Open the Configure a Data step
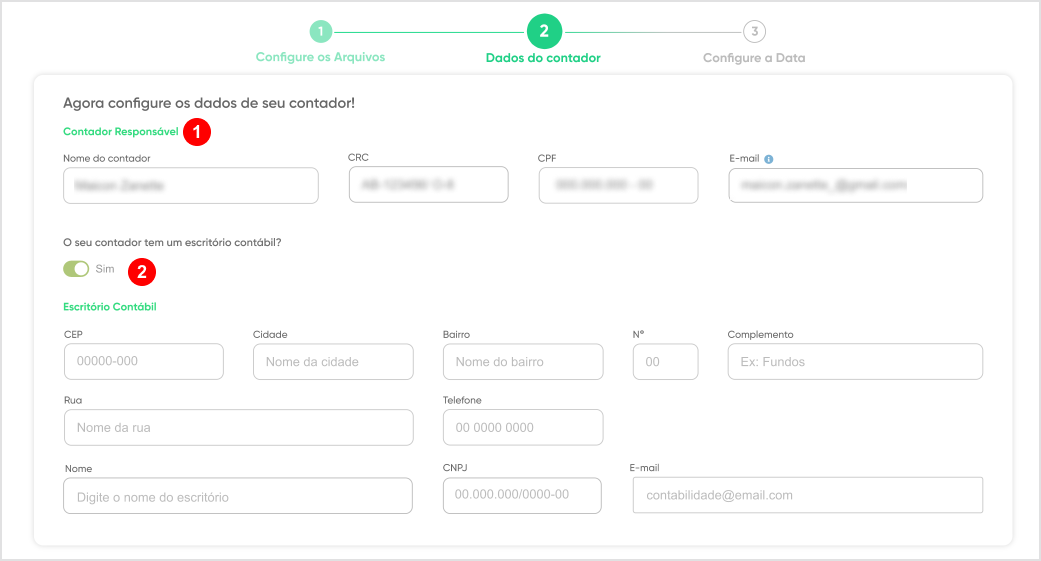1041x561 pixels. (x=754, y=58)
